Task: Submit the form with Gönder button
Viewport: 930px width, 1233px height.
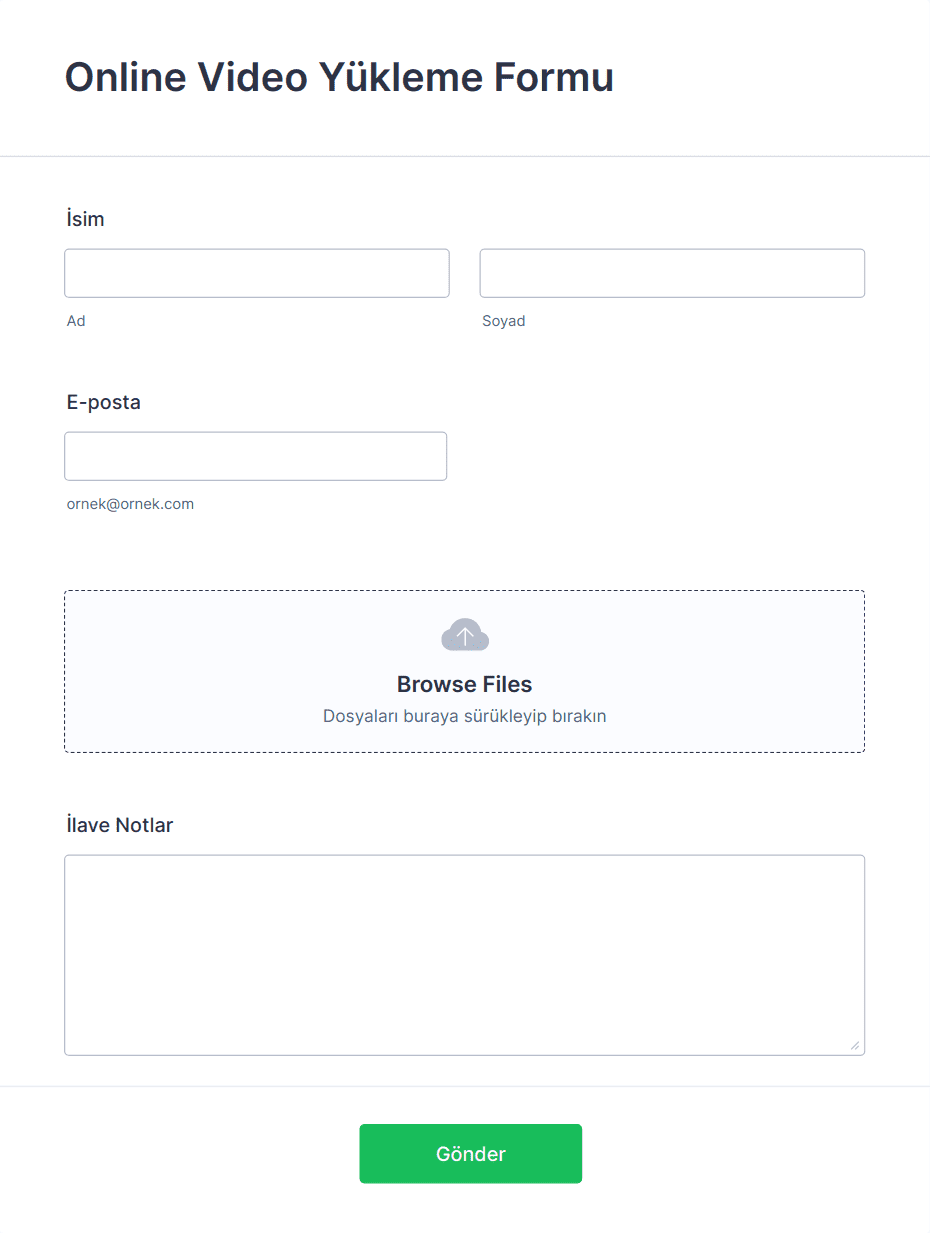Action: point(471,1154)
